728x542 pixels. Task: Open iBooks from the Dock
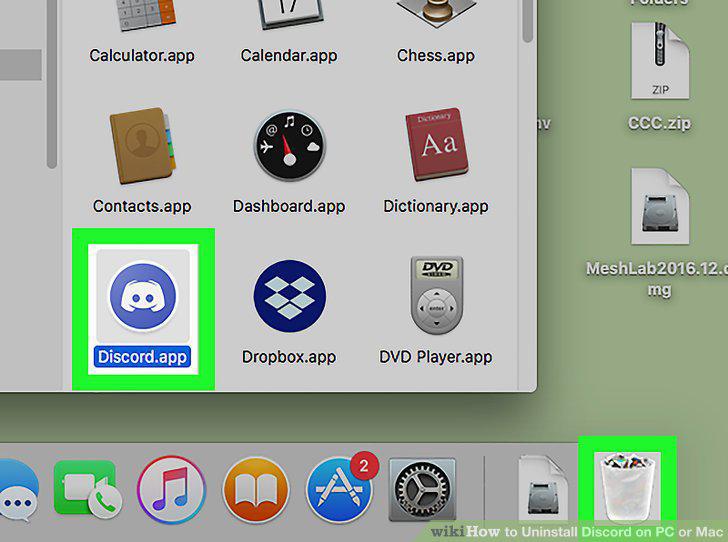(256, 490)
